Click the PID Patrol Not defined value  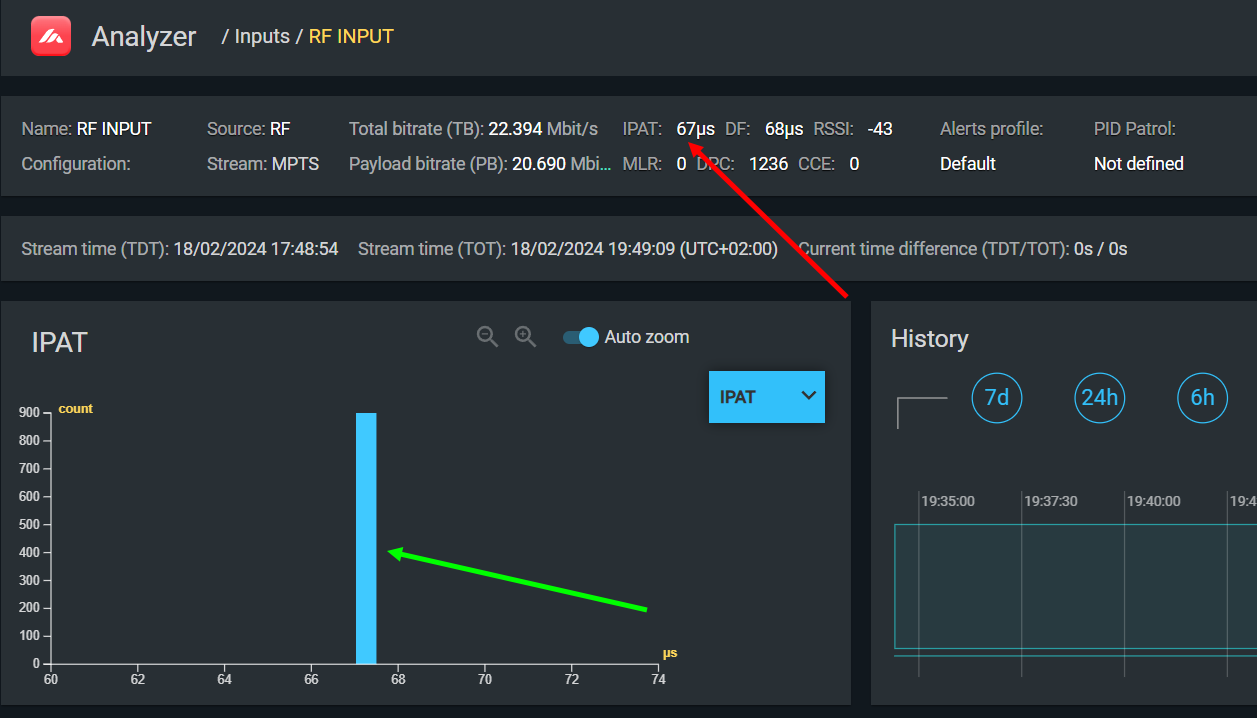tap(1138, 164)
